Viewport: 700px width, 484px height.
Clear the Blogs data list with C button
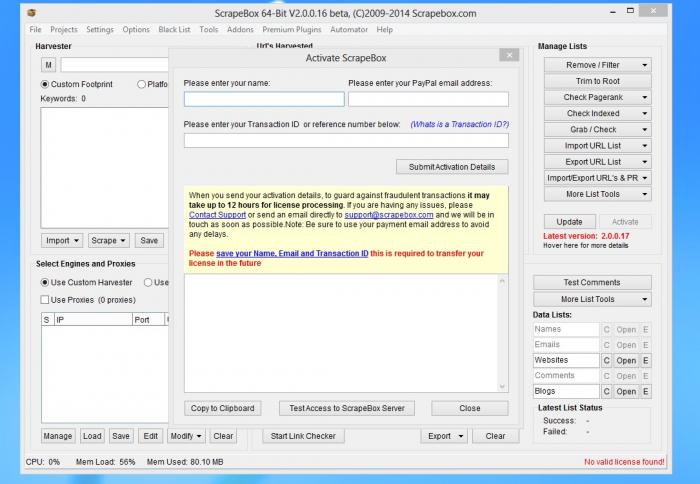click(x=606, y=392)
